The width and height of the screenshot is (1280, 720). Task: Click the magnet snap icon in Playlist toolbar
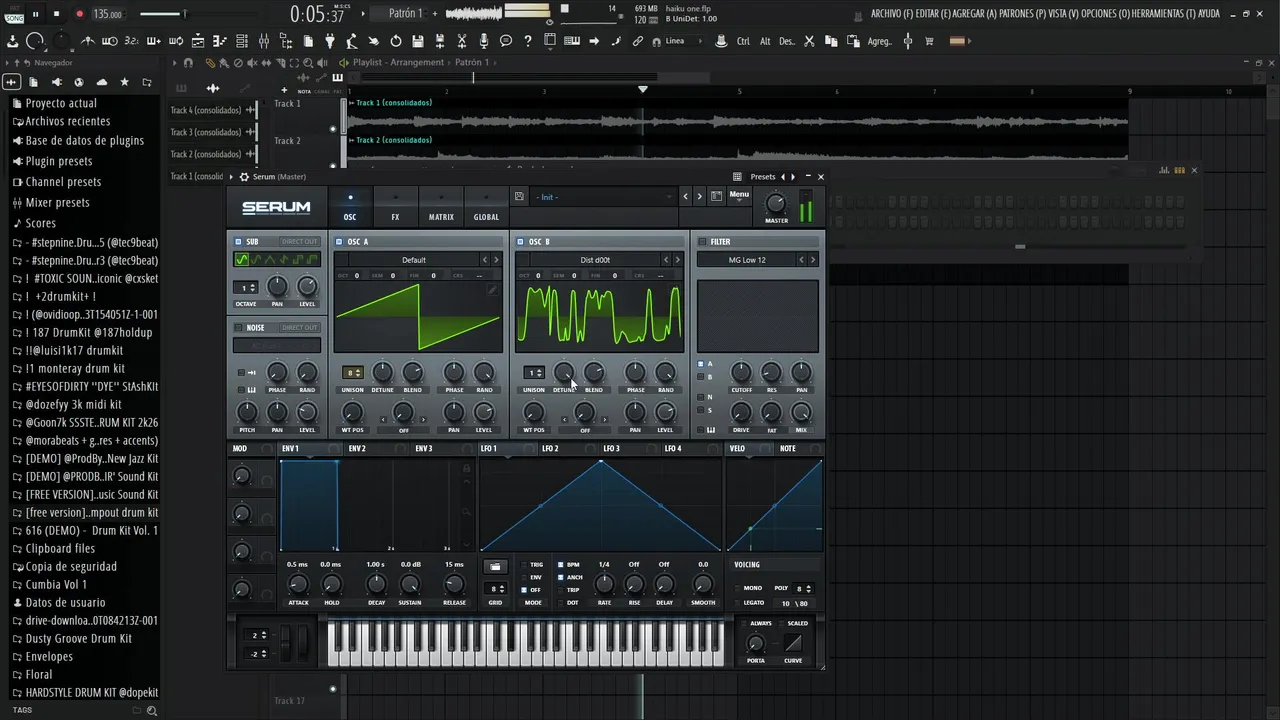pos(188,62)
